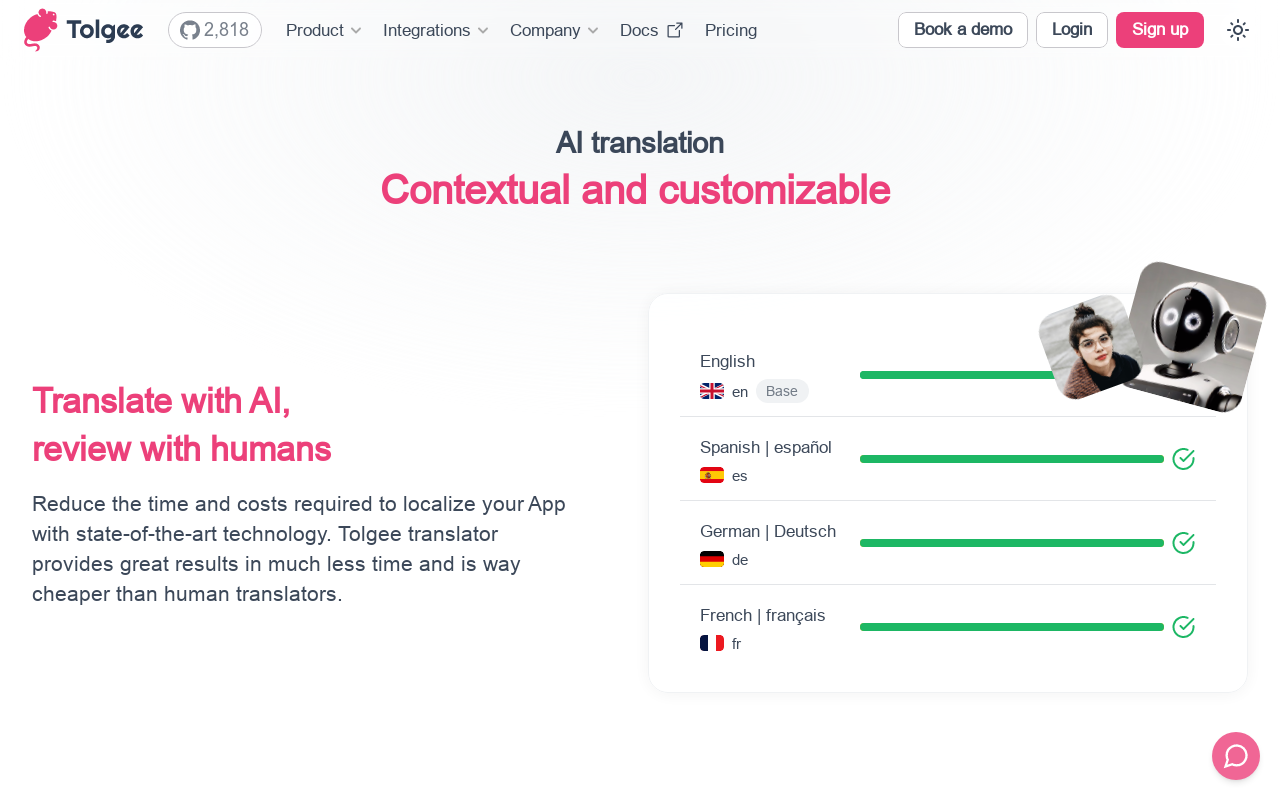This screenshot has height=800, width=1280.
Task: Click the German flag icon
Action: [x=712, y=560]
